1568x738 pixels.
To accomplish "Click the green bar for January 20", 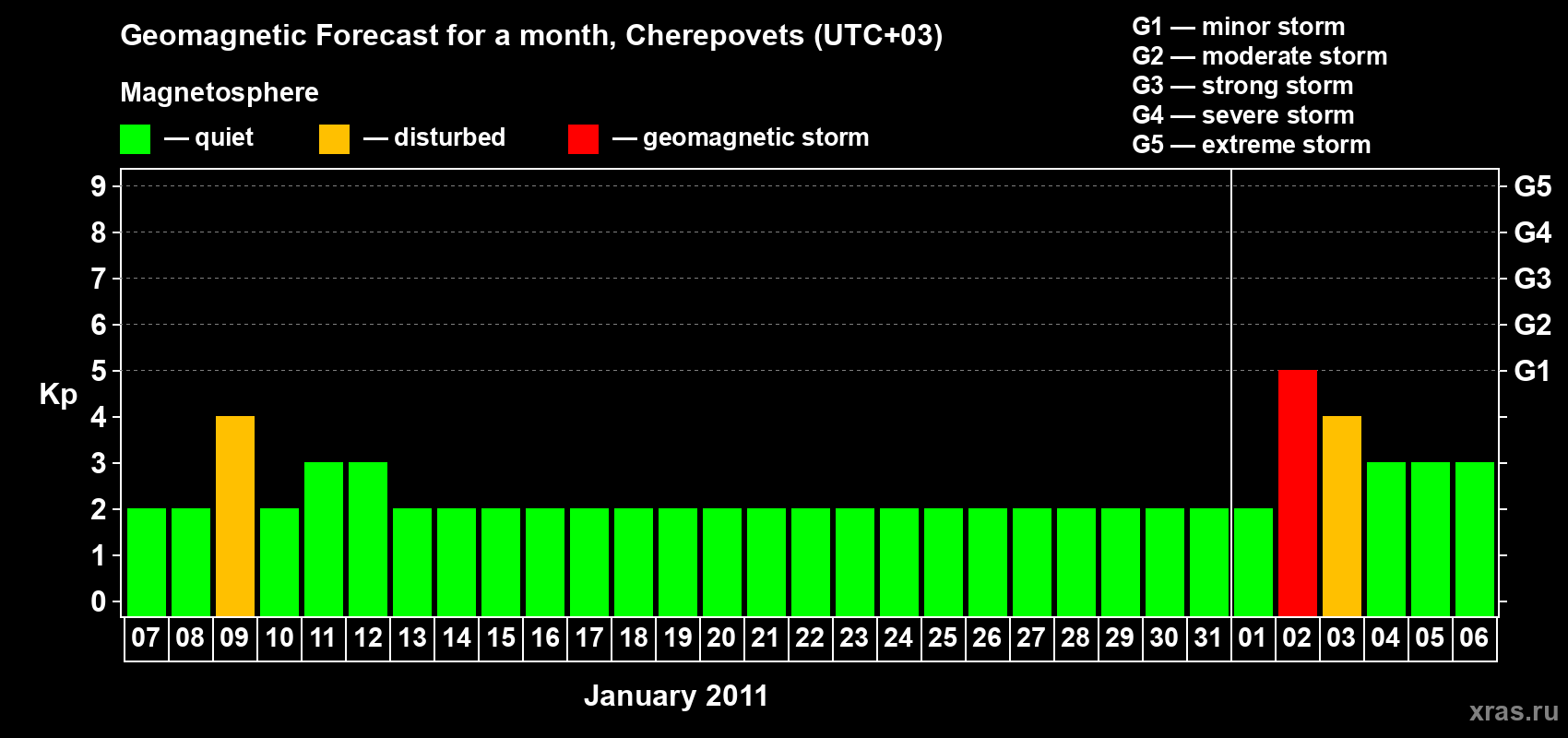I will click(x=722, y=562).
